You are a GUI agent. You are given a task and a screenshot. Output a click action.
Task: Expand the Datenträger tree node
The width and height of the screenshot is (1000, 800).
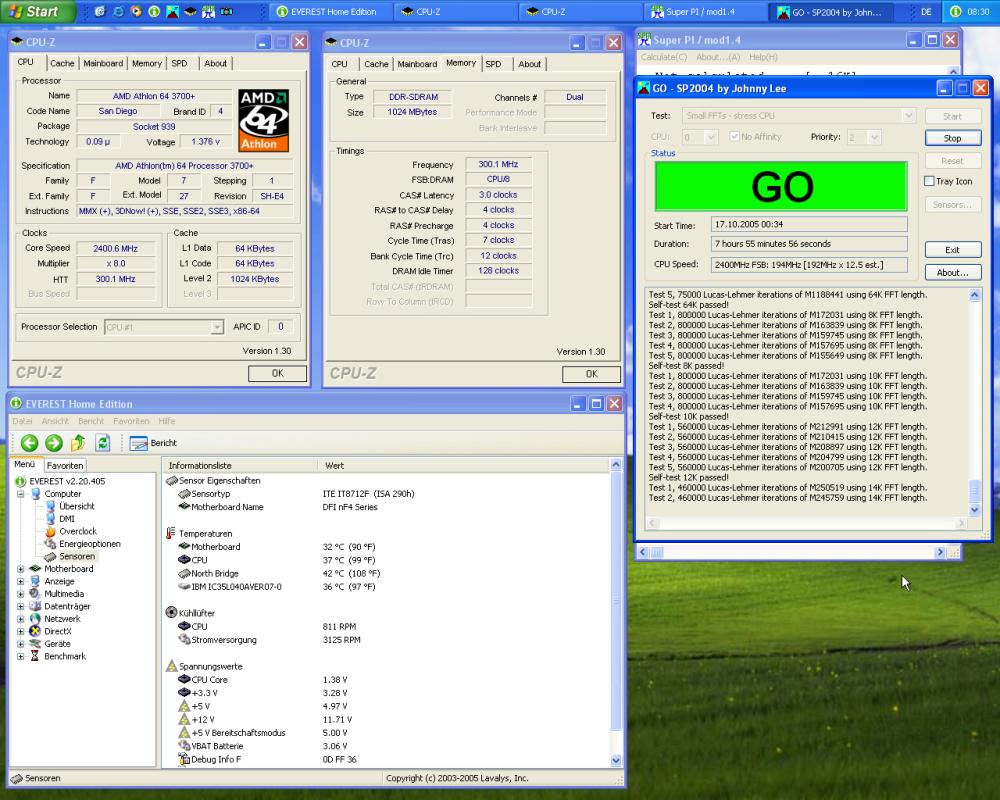pos(20,606)
